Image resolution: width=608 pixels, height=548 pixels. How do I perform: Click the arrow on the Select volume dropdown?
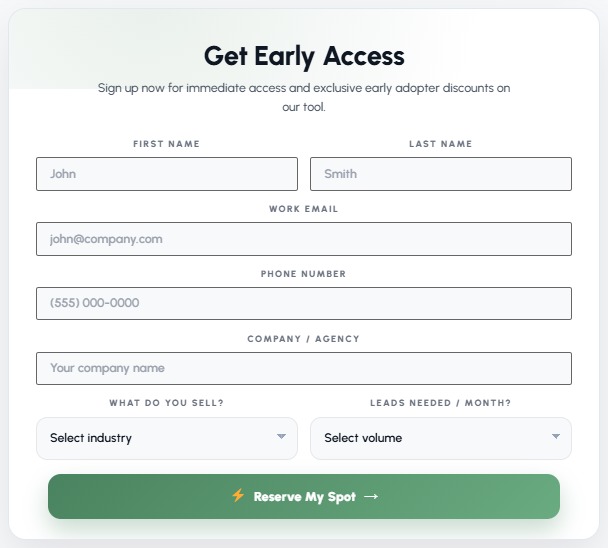[556, 437]
